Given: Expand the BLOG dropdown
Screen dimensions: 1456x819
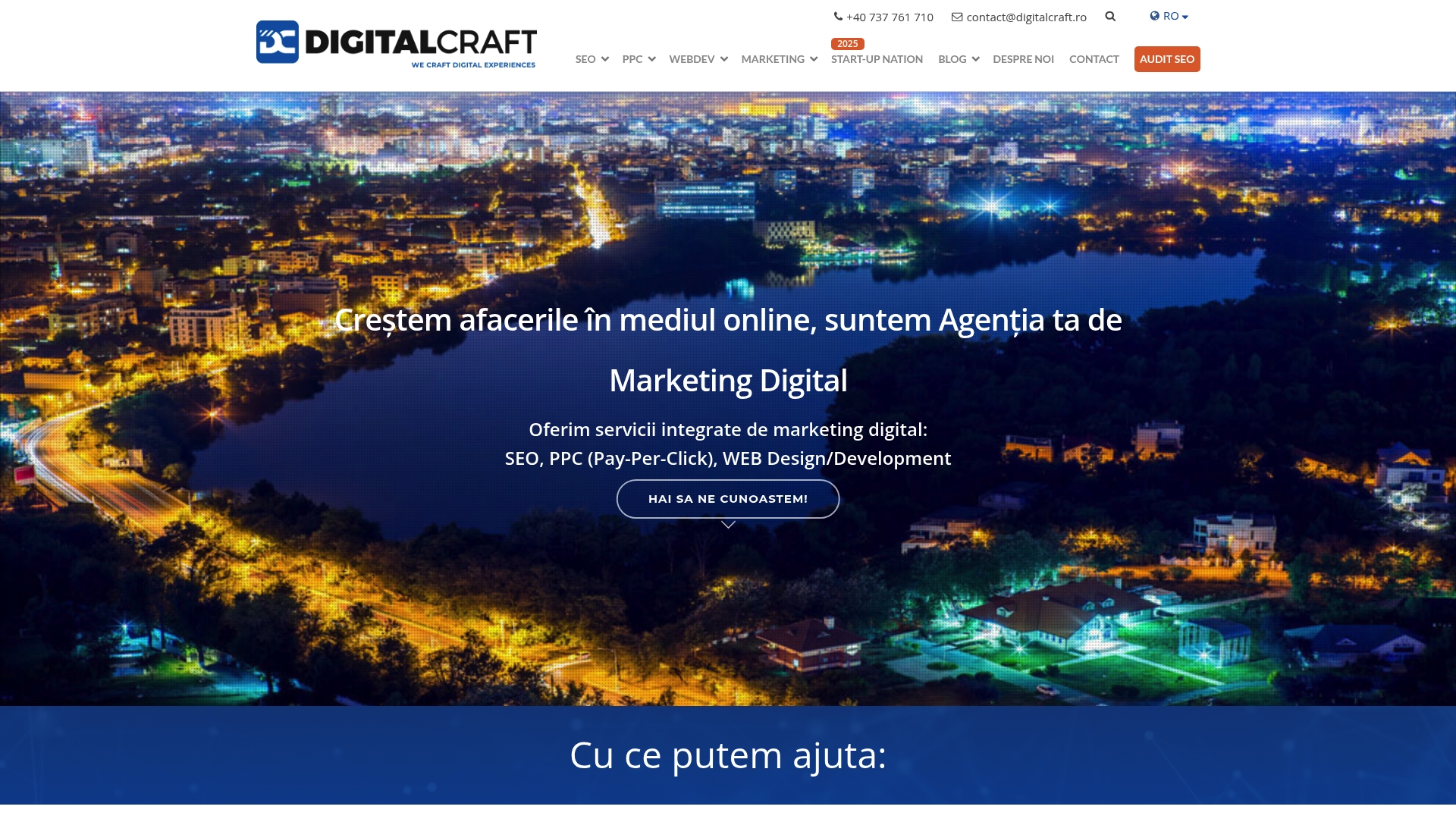Looking at the screenshot, I should click(957, 58).
